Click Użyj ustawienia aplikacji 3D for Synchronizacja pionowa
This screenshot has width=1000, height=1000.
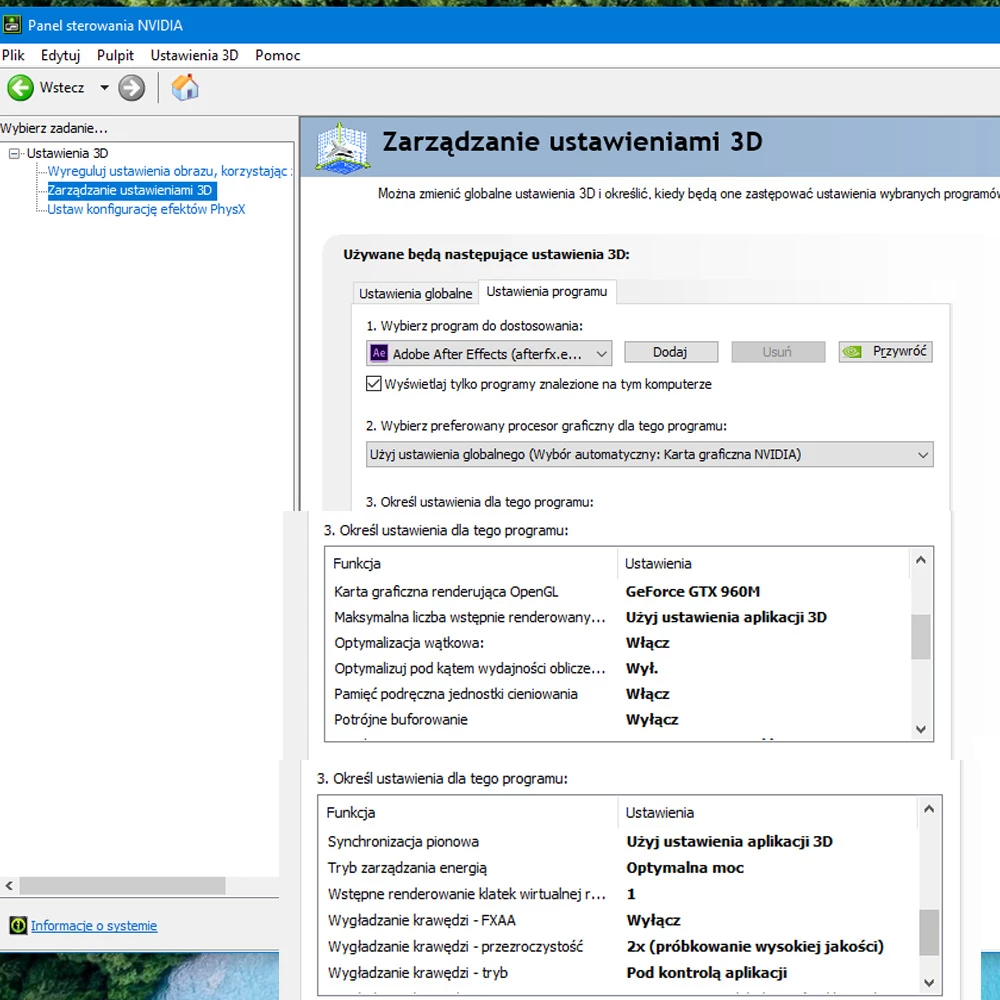tap(730, 841)
